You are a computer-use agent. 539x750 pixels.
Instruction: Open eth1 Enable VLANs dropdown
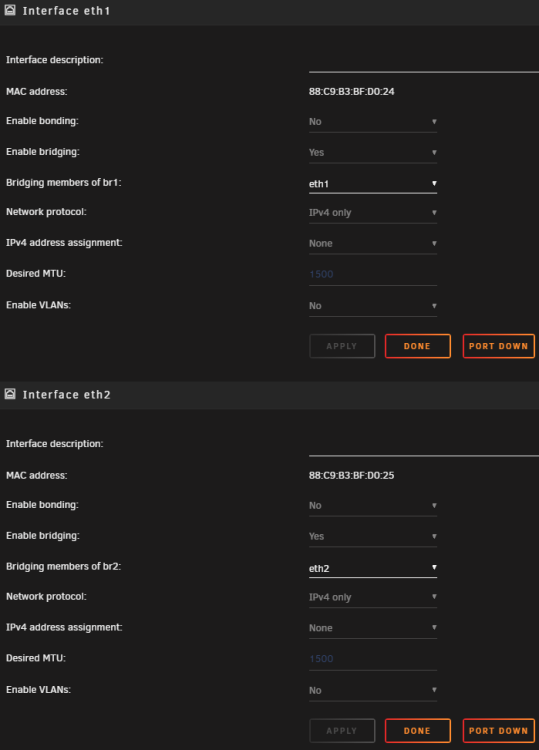[373, 306]
